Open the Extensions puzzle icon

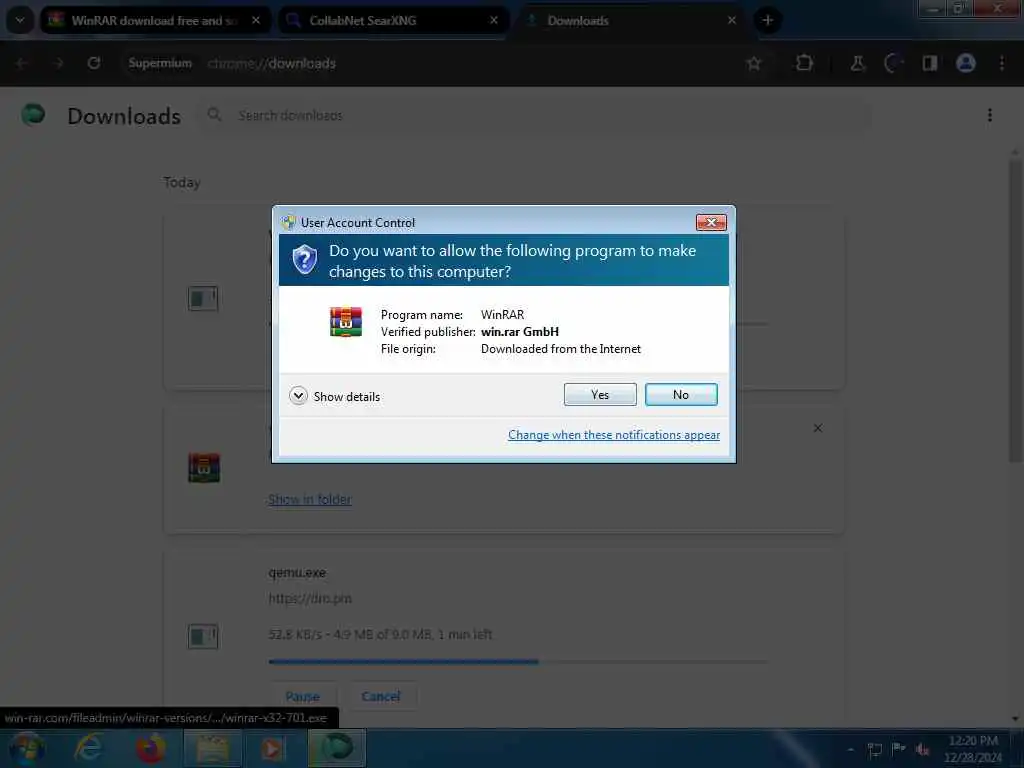click(804, 63)
